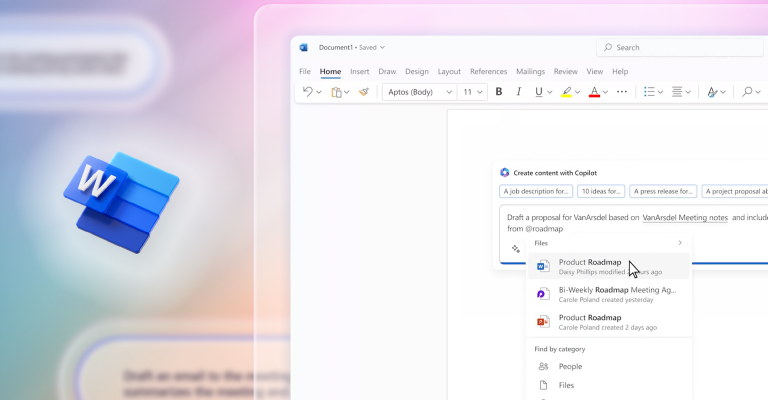Toggle Italic formatting
The image size is (768, 400).
tap(519, 92)
